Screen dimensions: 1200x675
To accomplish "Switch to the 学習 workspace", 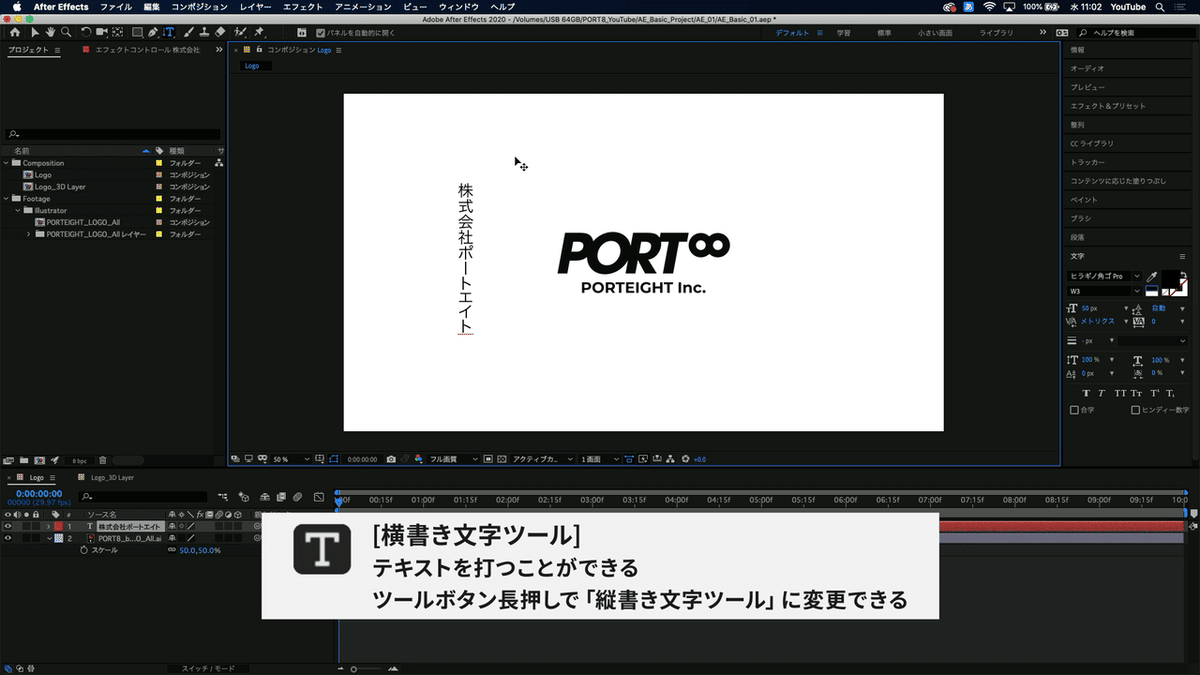I will pos(844,33).
